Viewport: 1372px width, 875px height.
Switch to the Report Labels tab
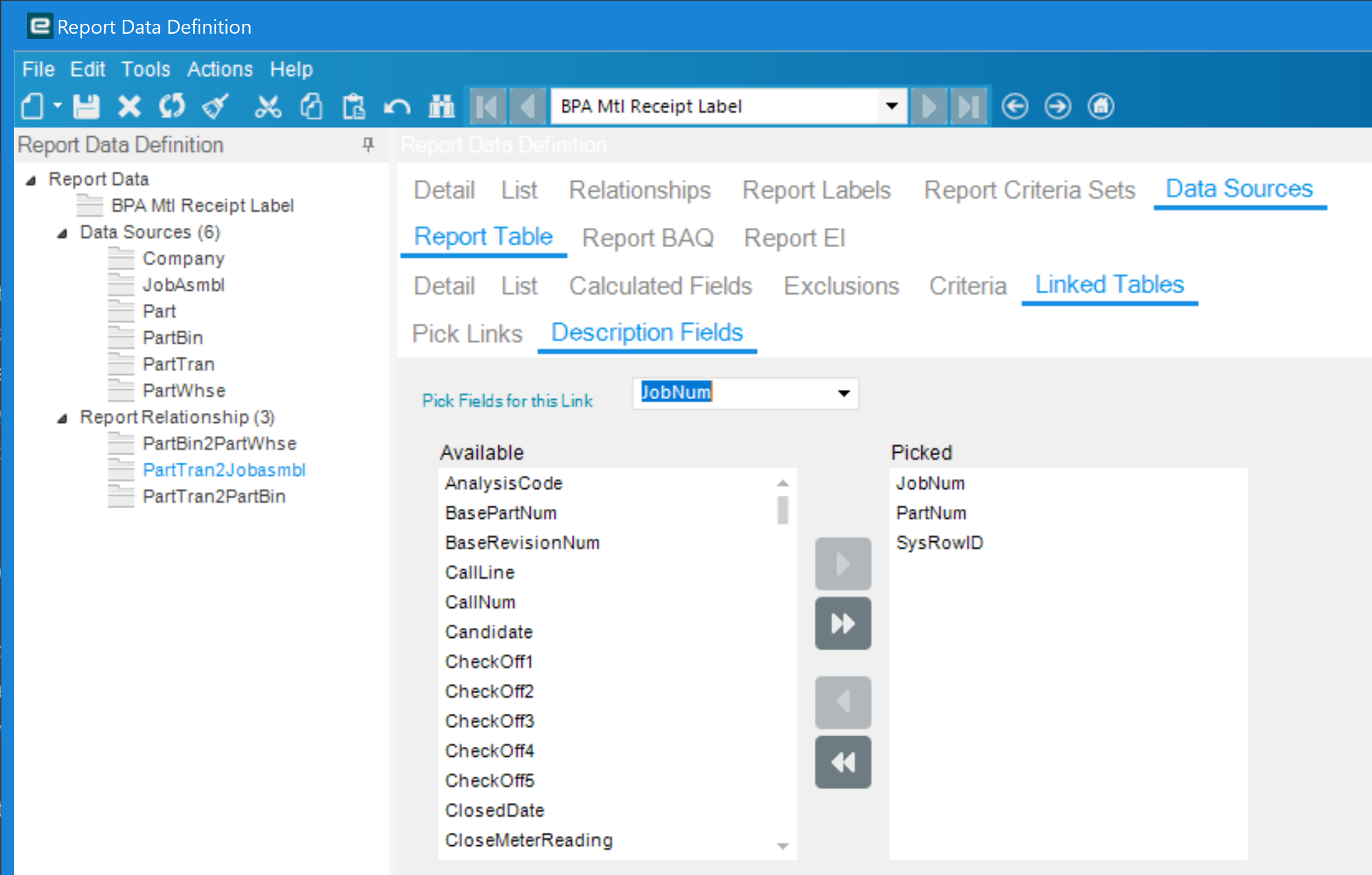point(817,190)
